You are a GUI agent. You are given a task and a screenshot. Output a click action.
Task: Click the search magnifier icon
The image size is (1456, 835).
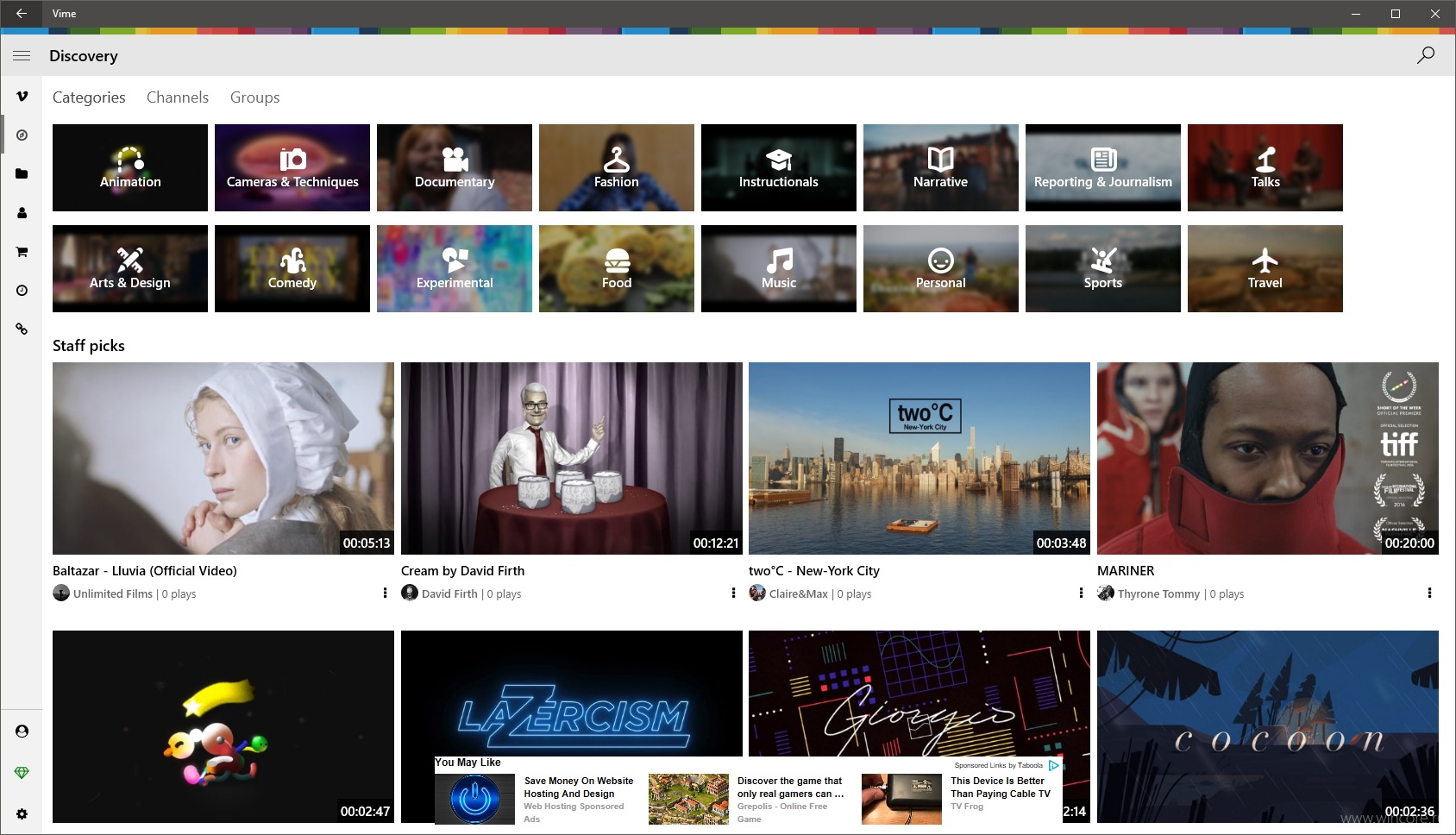tap(1426, 55)
